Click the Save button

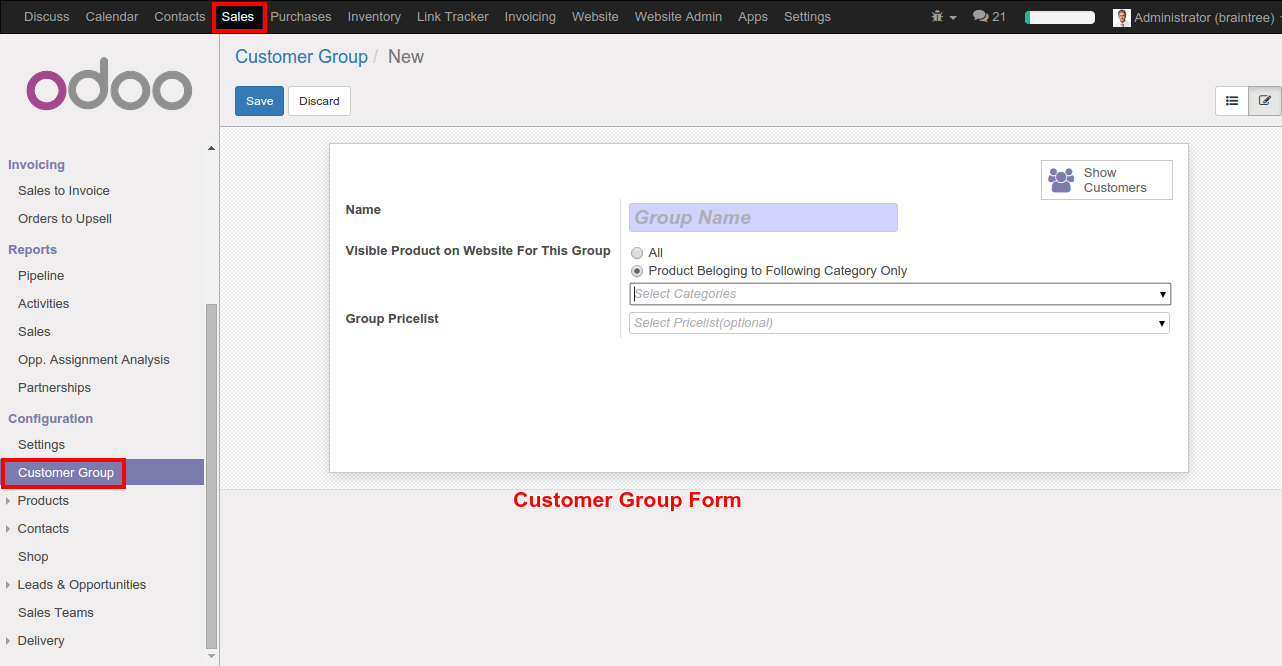(259, 100)
